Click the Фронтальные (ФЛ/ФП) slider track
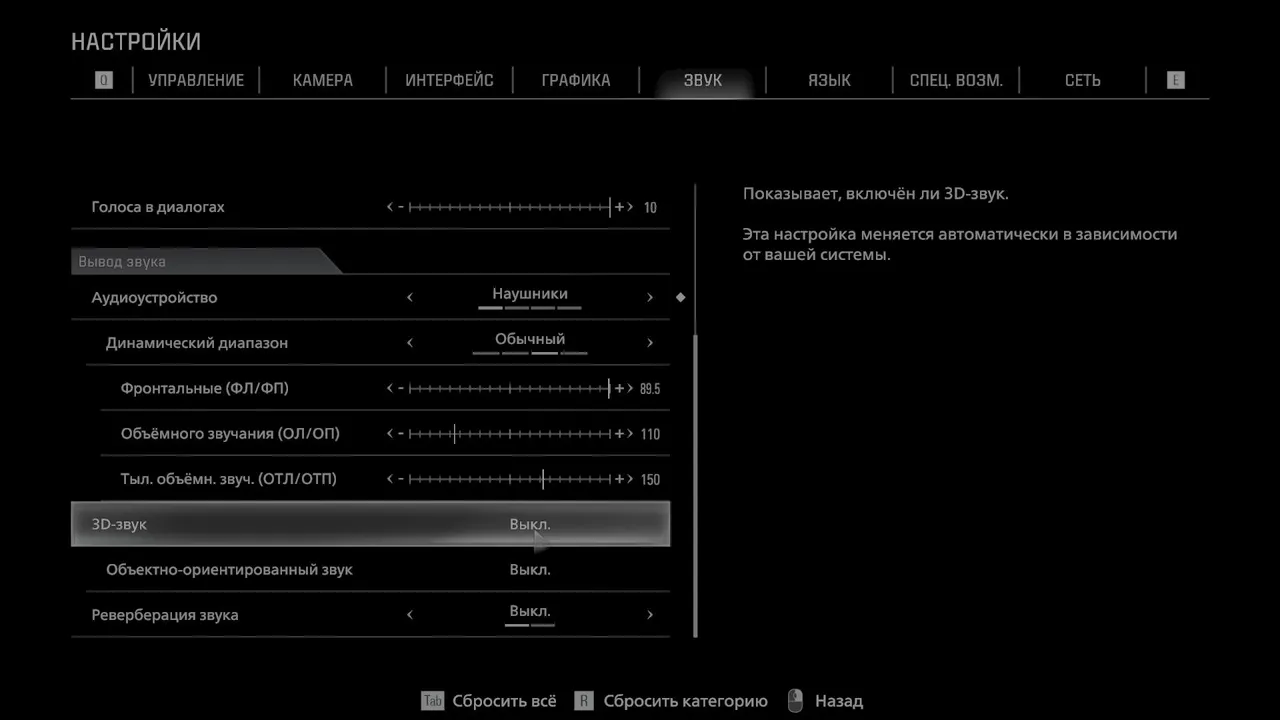The image size is (1280, 720). (510, 388)
